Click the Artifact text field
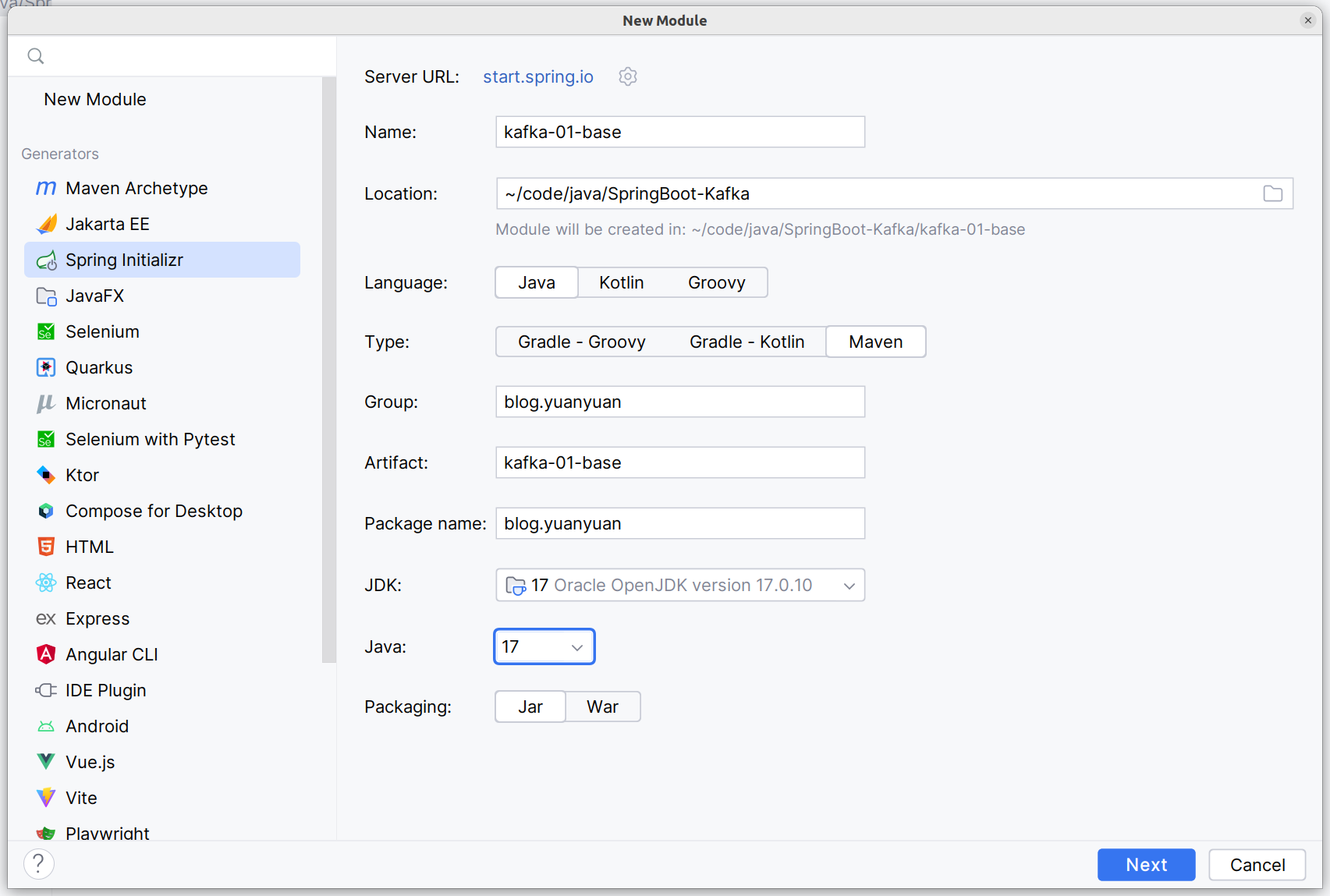1330x896 pixels. pyautogui.click(x=679, y=463)
